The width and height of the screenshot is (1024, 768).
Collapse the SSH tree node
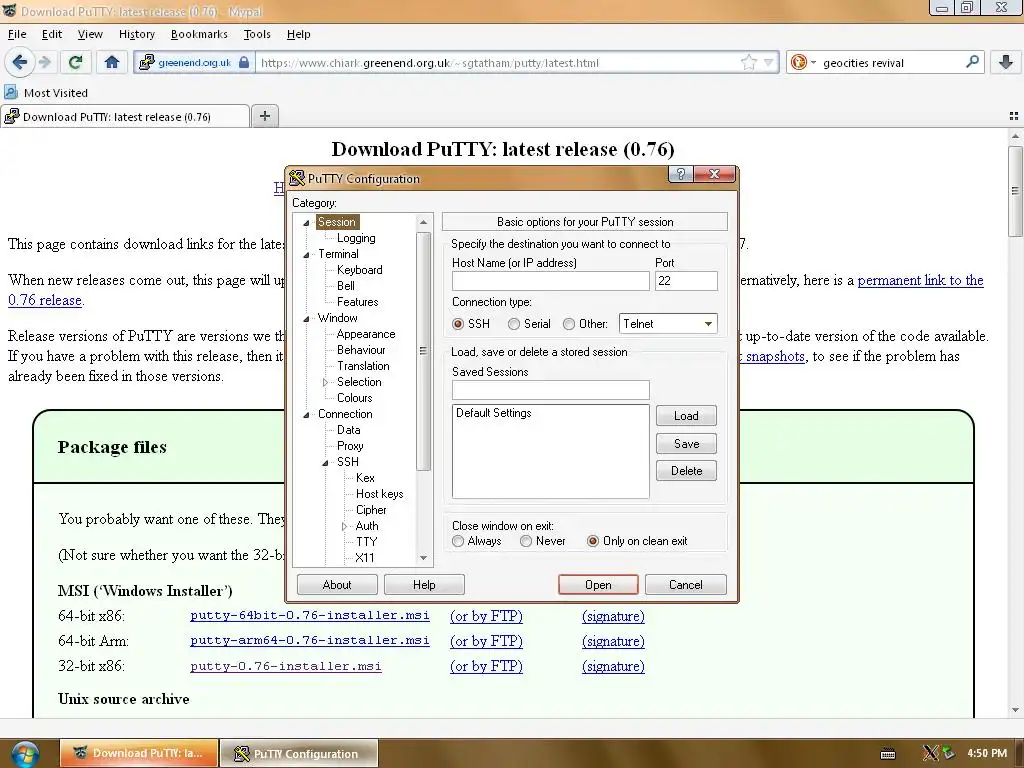click(325, 462)
